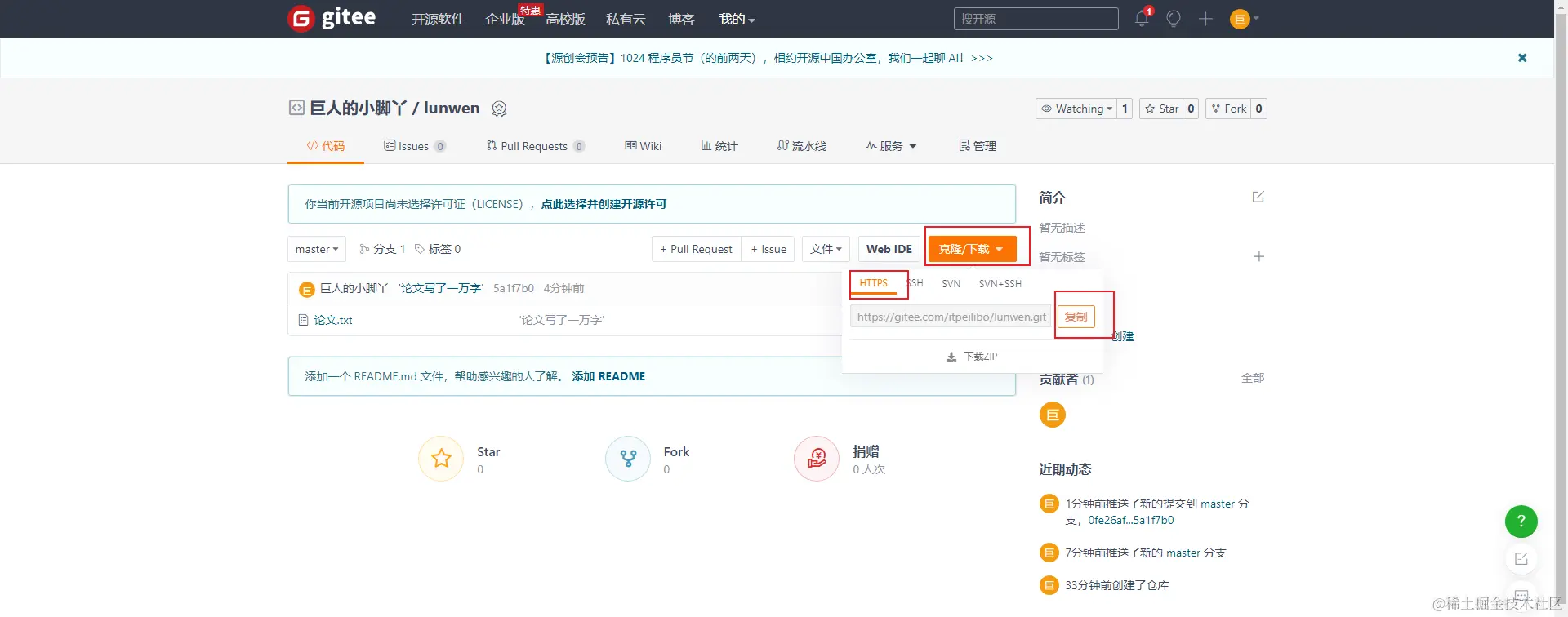Click the 下载ZIP download option

point(972,357)
